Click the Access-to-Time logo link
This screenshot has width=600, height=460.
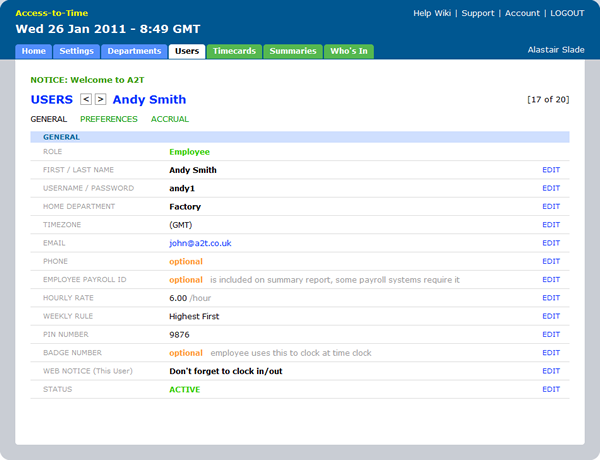tap(52, 13)
